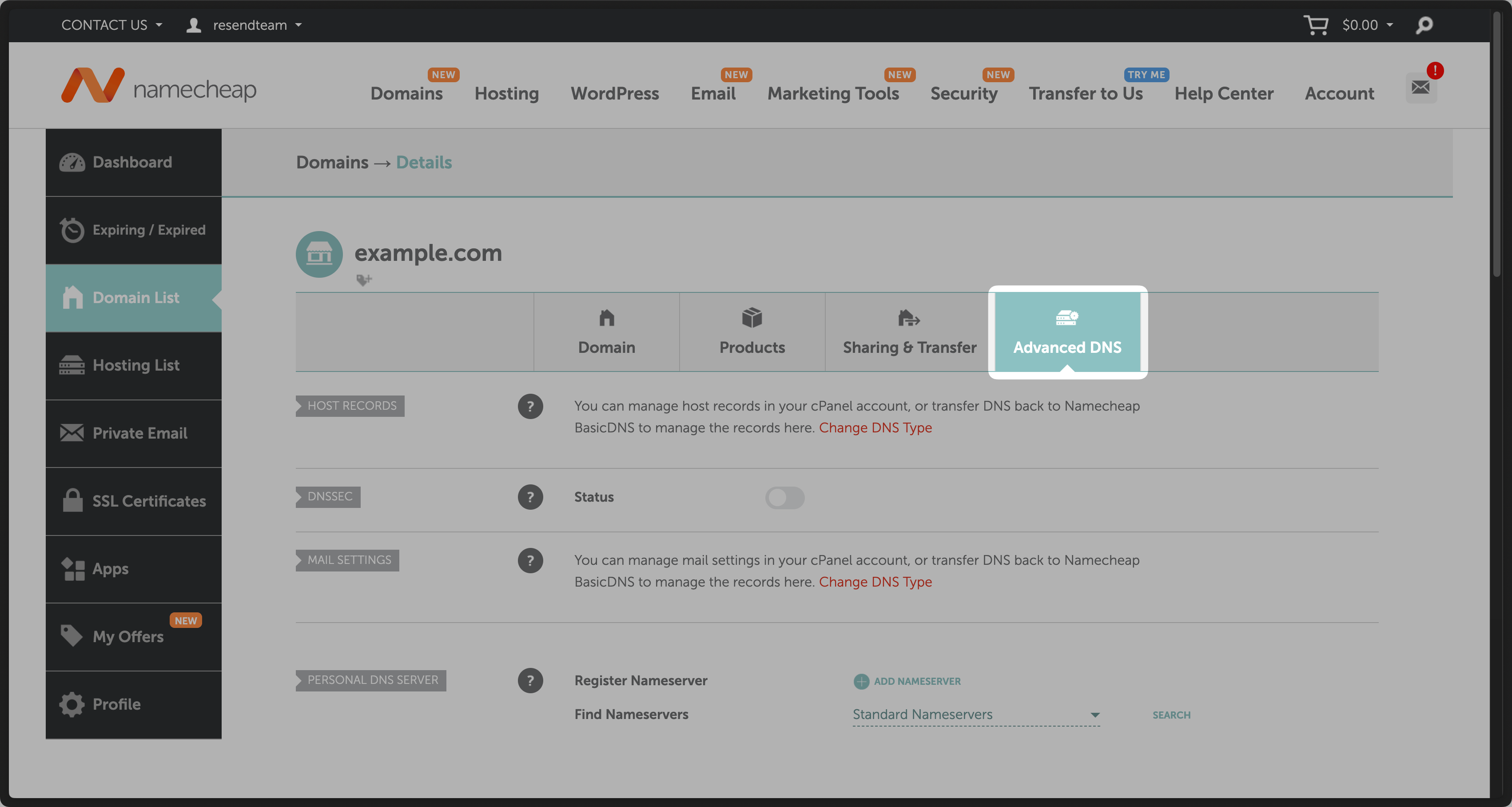This screenshot has height=807, width=1512.
Task: Click the Namecheap logo
Action: pos(159,86)
